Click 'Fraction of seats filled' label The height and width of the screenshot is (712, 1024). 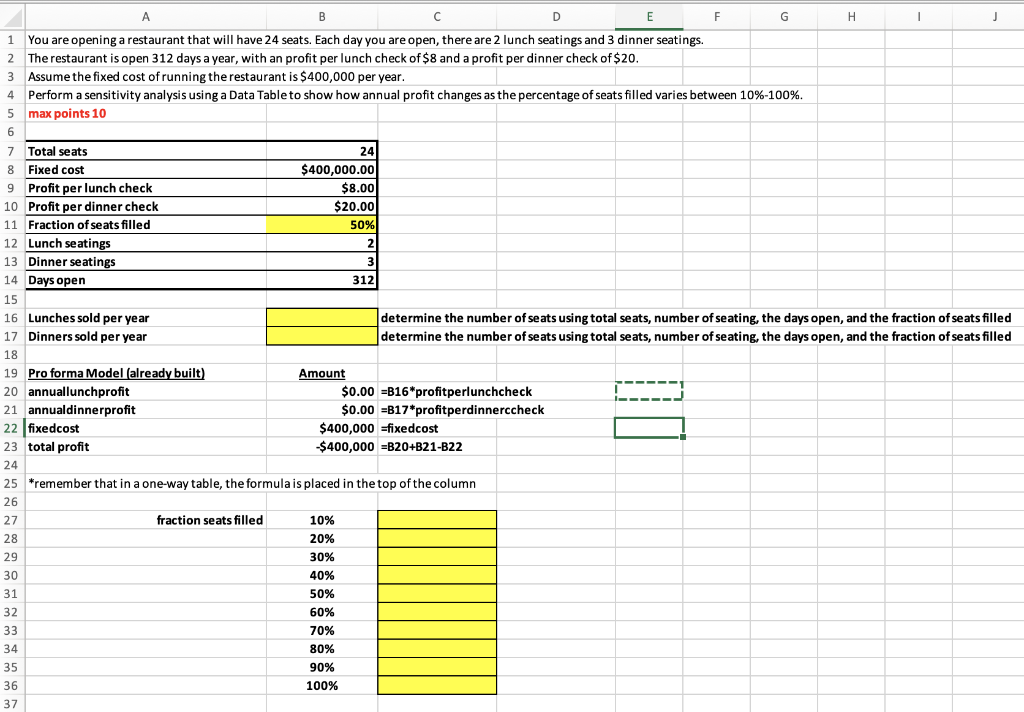point(89,225)
